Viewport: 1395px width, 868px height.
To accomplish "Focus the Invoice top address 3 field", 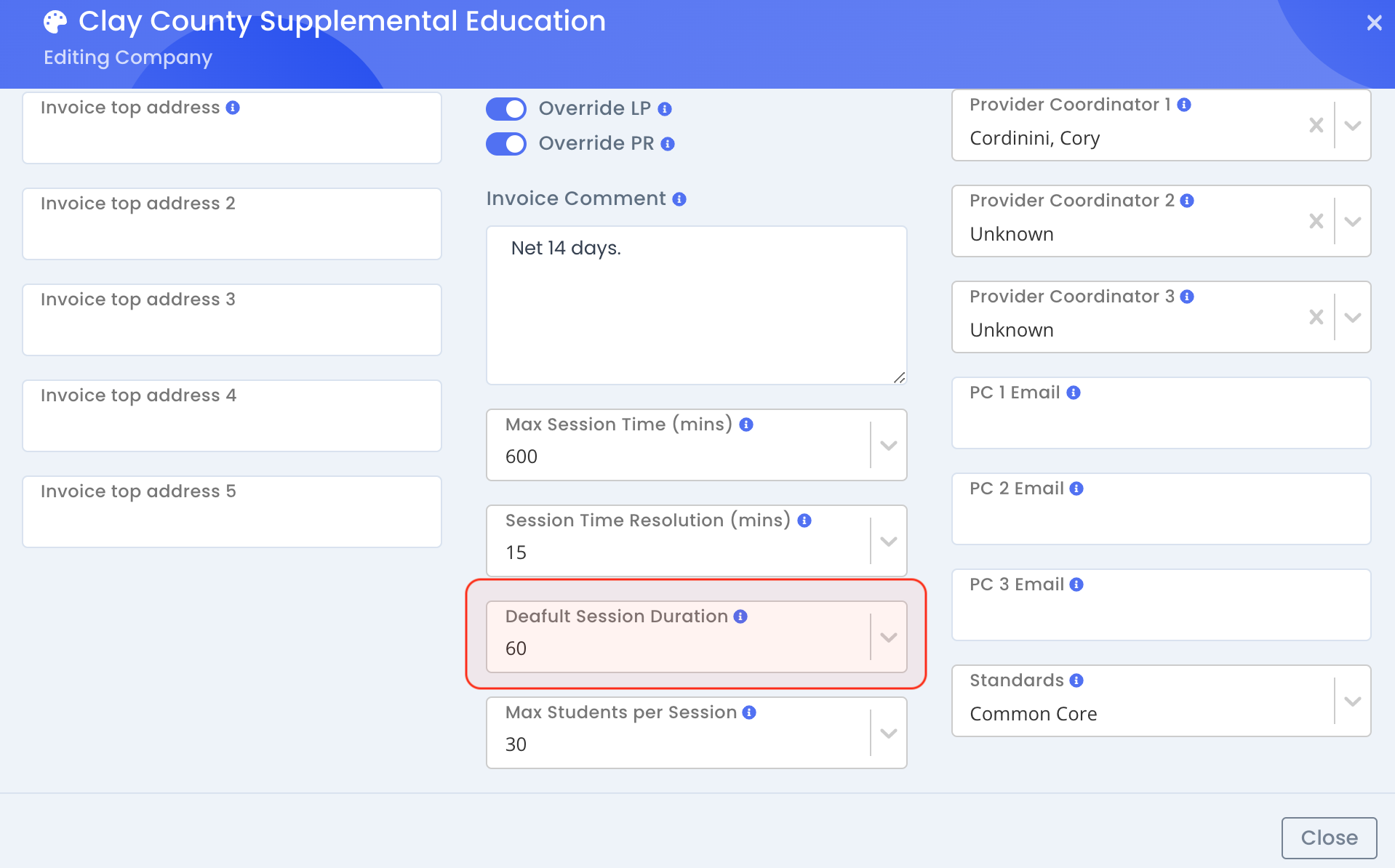I will pos(232,320).
